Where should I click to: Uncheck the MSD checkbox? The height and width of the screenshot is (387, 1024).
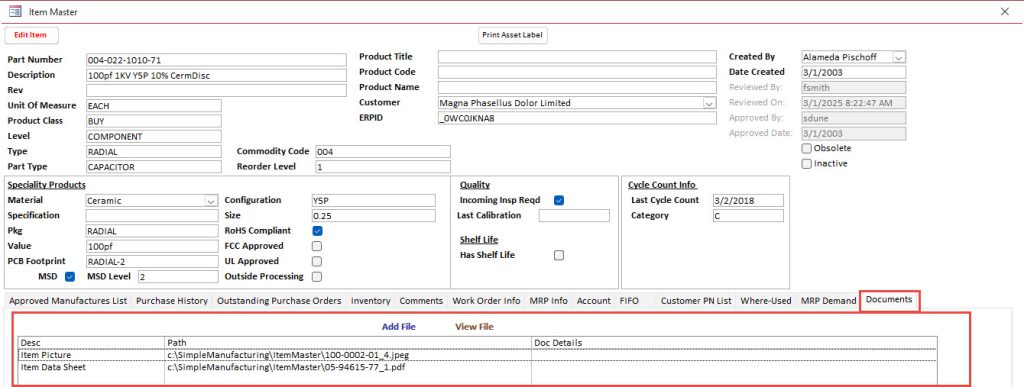click(71, 277)
